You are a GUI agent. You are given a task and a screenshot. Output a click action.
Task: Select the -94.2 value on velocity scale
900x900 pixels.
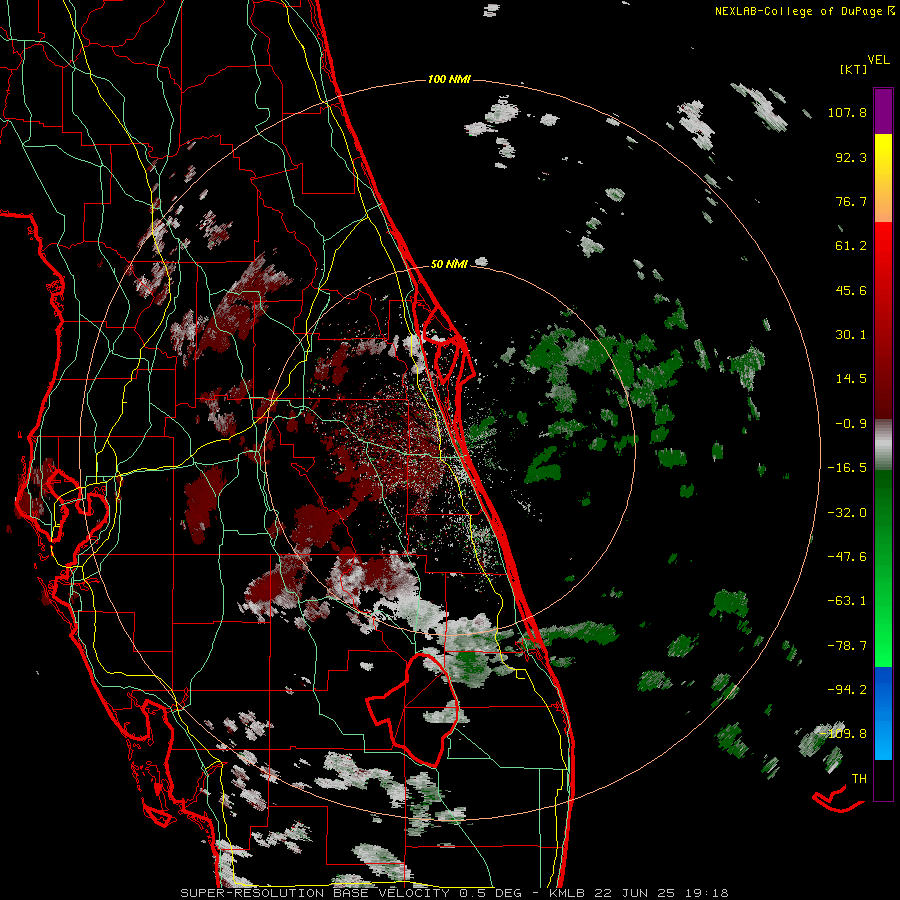(847, 690)
